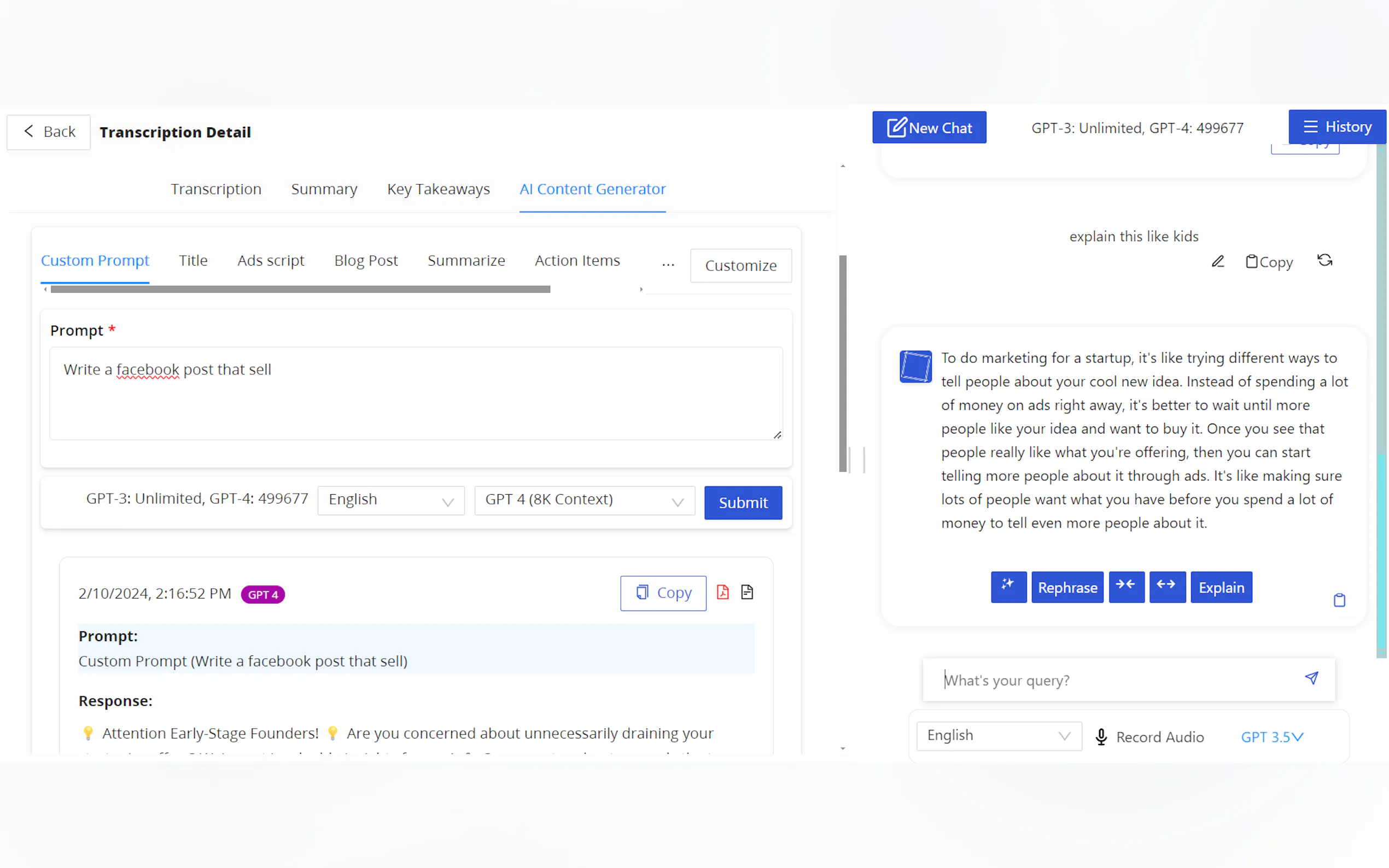This screenshot has height=868, width=1389.
Task: Send query with the paper plane icon
Action: point(1311,678)
